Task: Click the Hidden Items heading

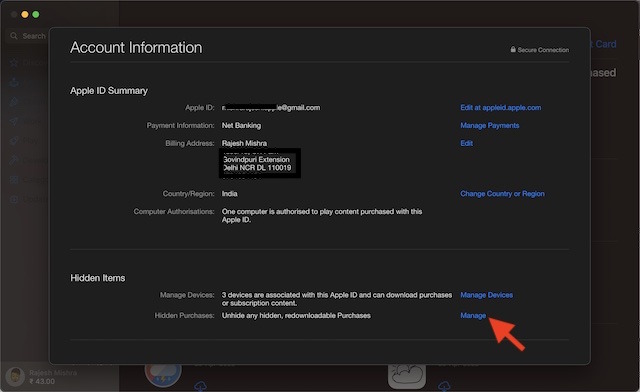Action: (98, 278)
